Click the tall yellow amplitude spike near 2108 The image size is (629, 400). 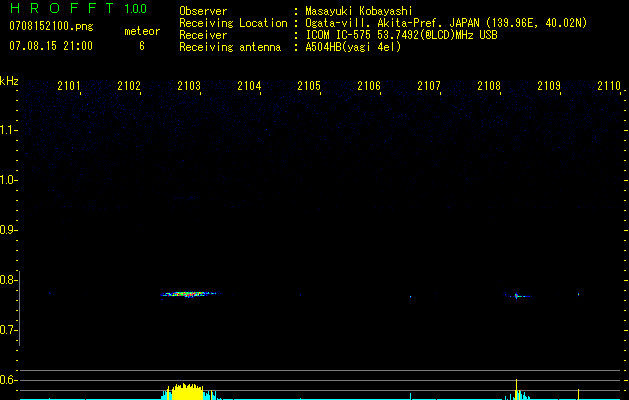point(516,389)
